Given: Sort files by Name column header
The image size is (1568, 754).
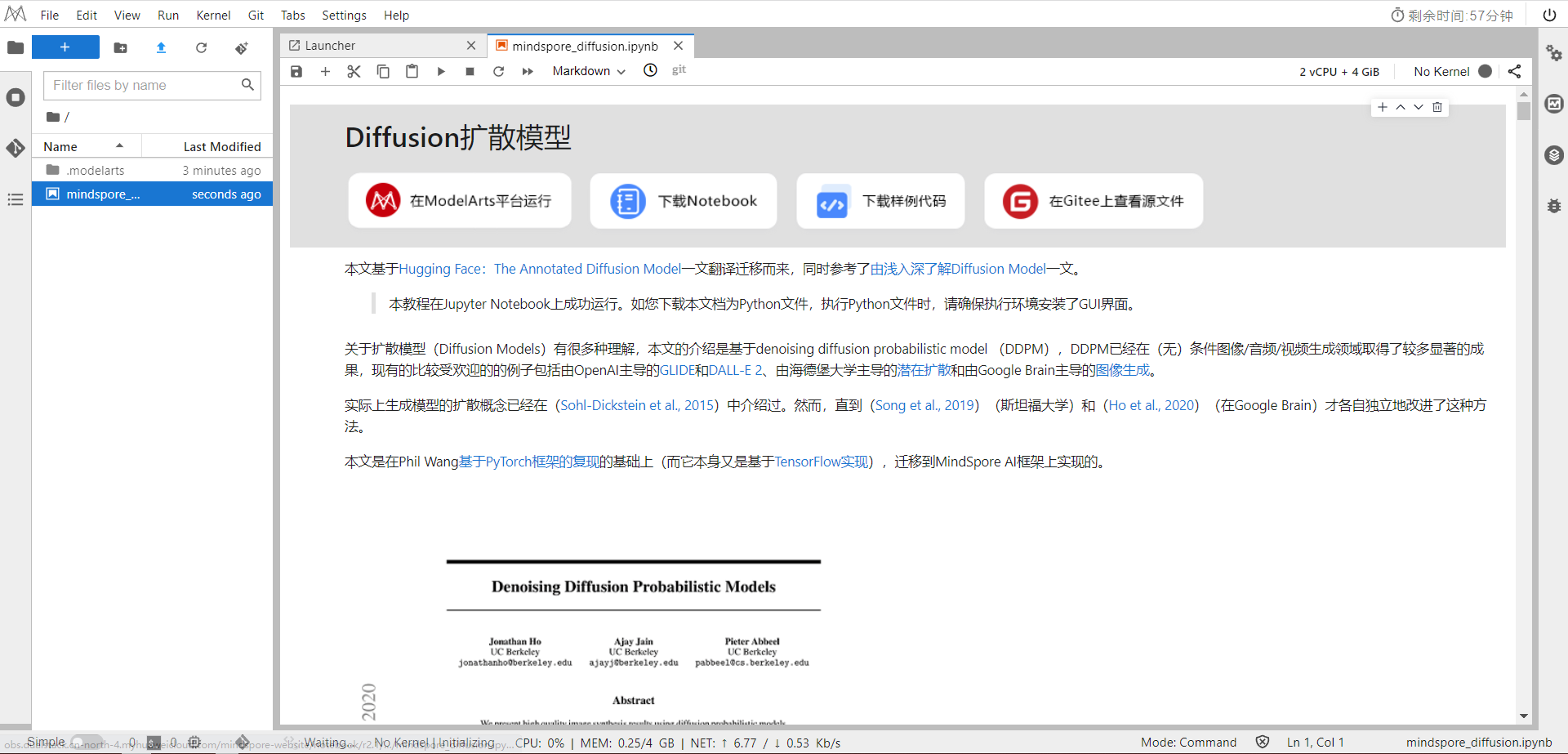Looking at the screenshot, I should click(87, 146).
